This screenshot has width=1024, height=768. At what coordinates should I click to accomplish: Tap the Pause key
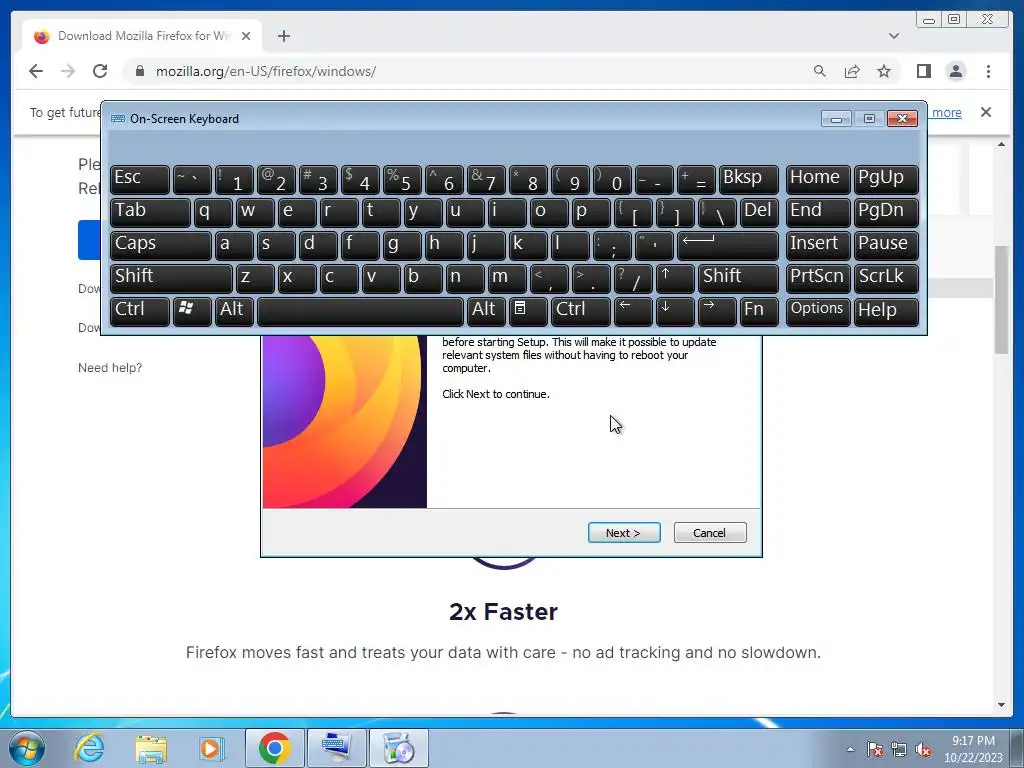(x=886, y=244)
